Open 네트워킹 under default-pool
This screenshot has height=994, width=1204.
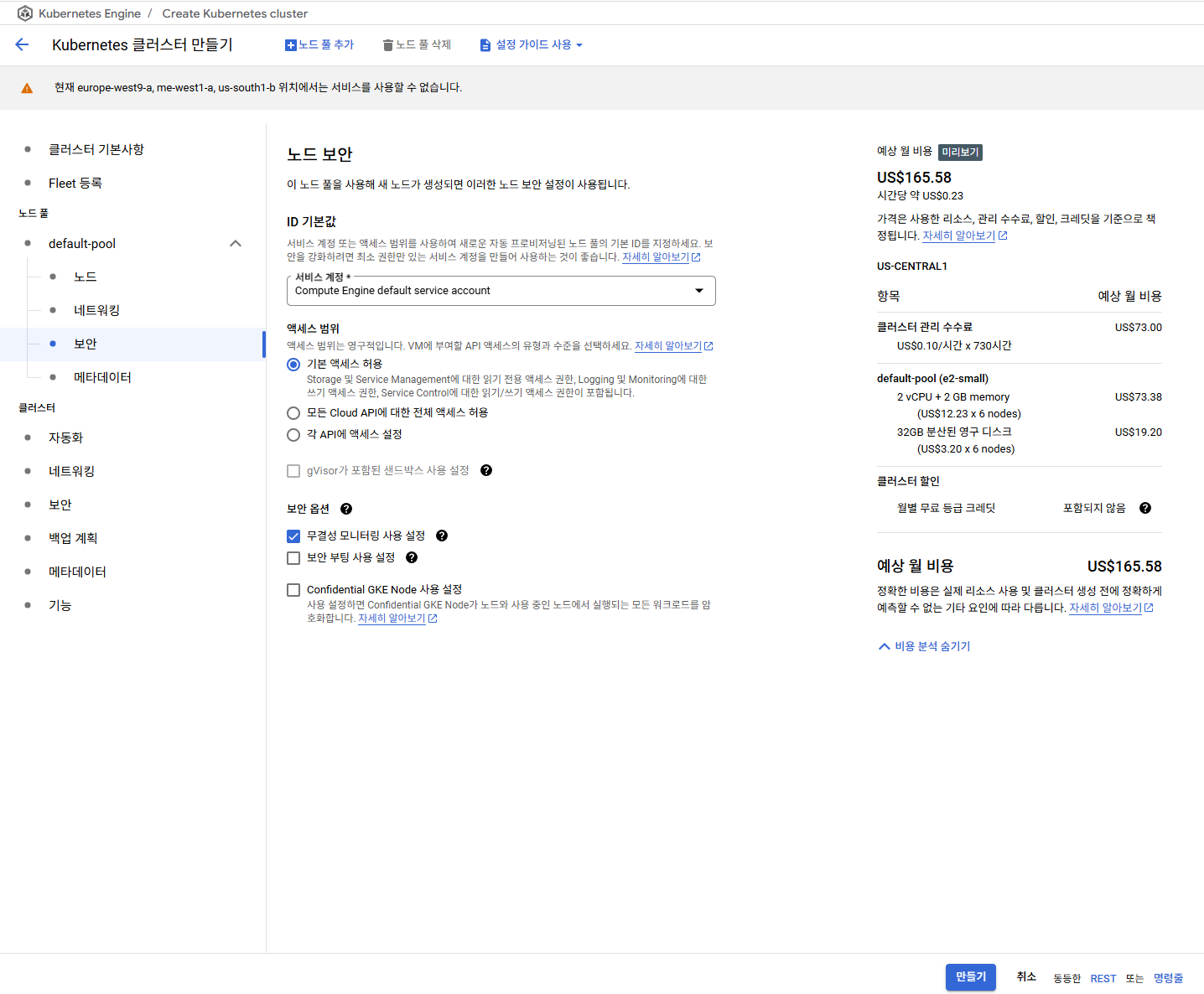coord(96,310)
